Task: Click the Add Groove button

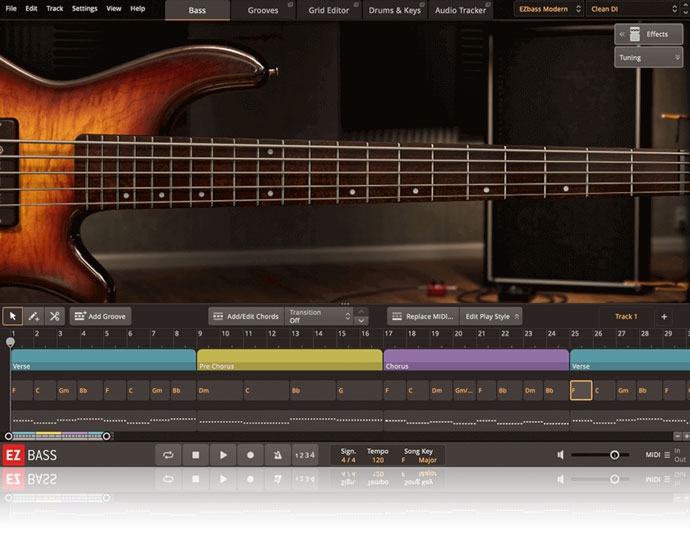Action: [100, 316]
